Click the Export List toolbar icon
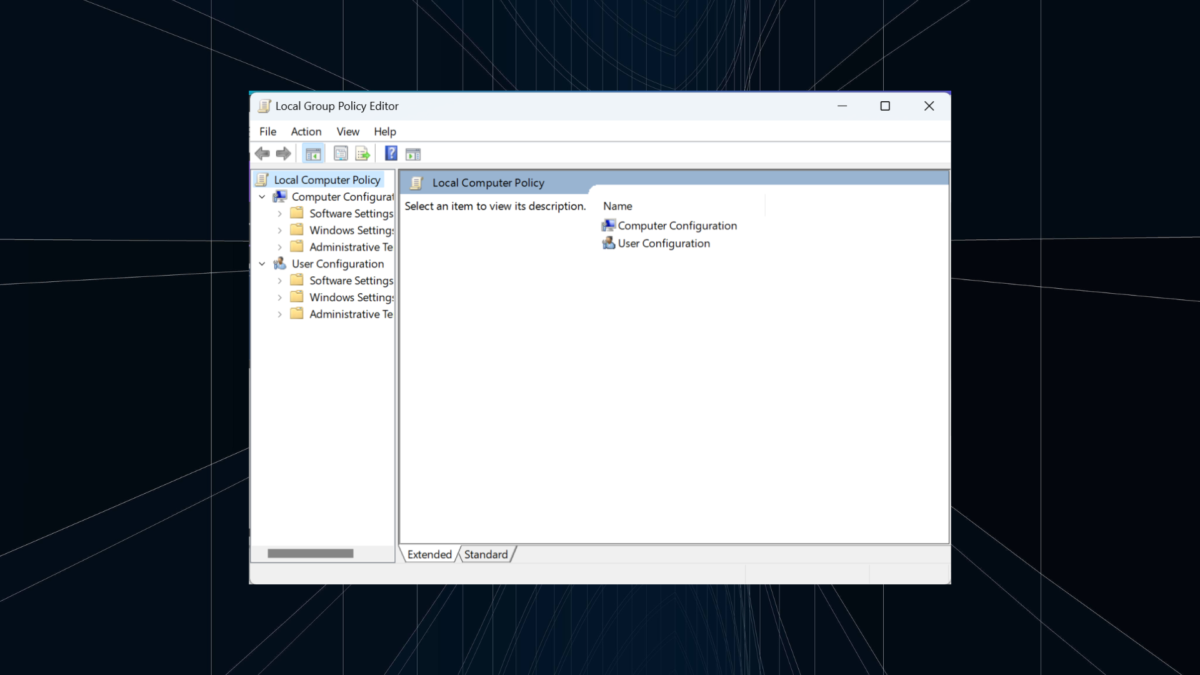This screenshot has width=1200, height=675. point(362,153)
